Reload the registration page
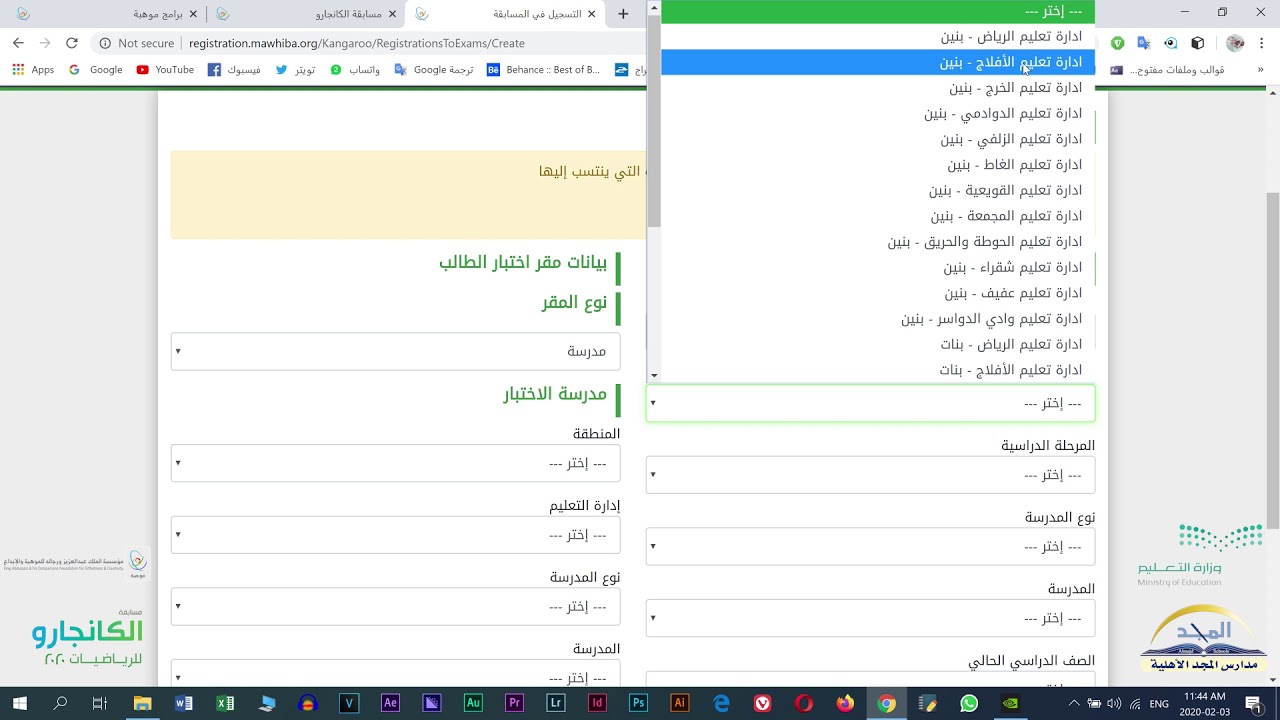The image size is (1280, 720). coord(71,43)
